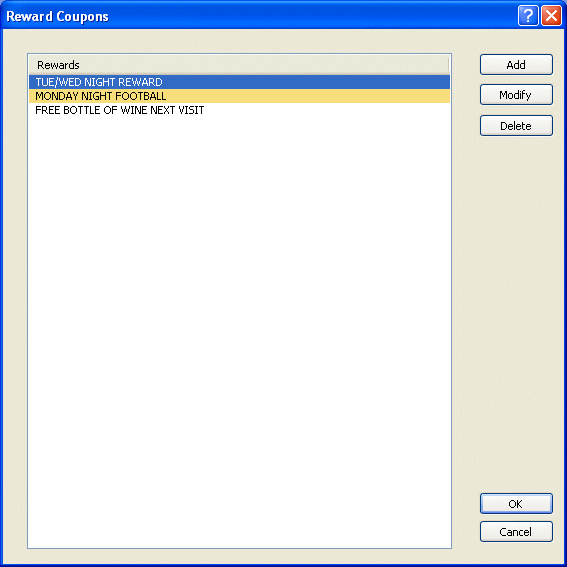Confirm changes with the OK button
Screen dimensions: 567x567
click(x=516, y=504)
